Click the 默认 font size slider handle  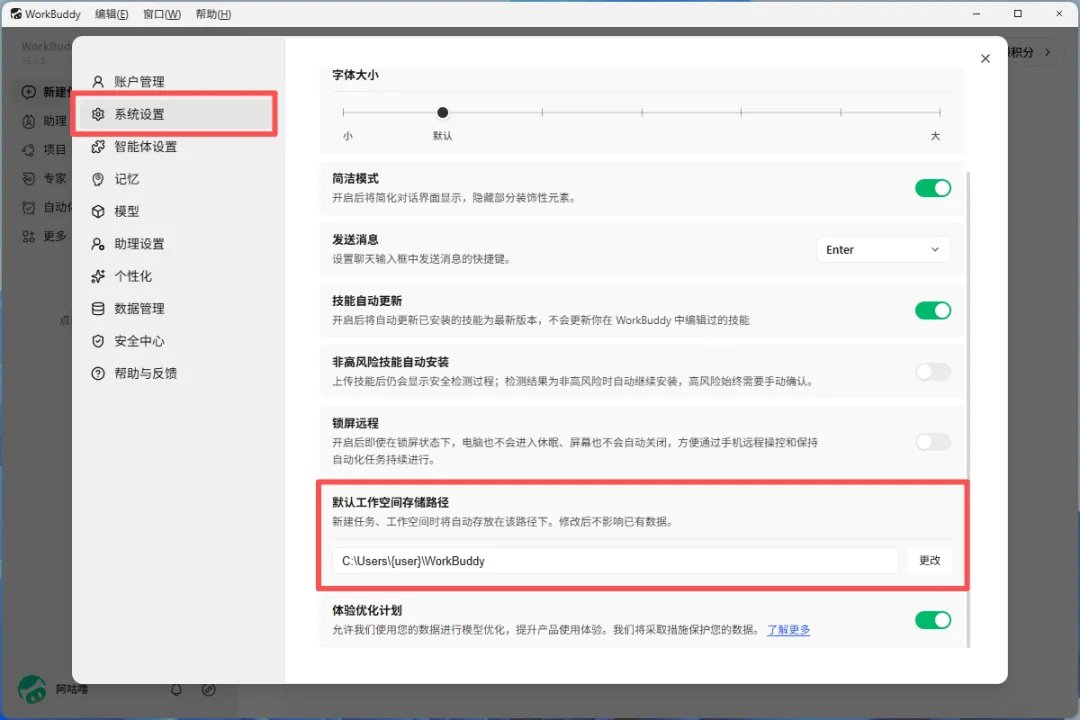pyautogui.click(x=442, y=112)
